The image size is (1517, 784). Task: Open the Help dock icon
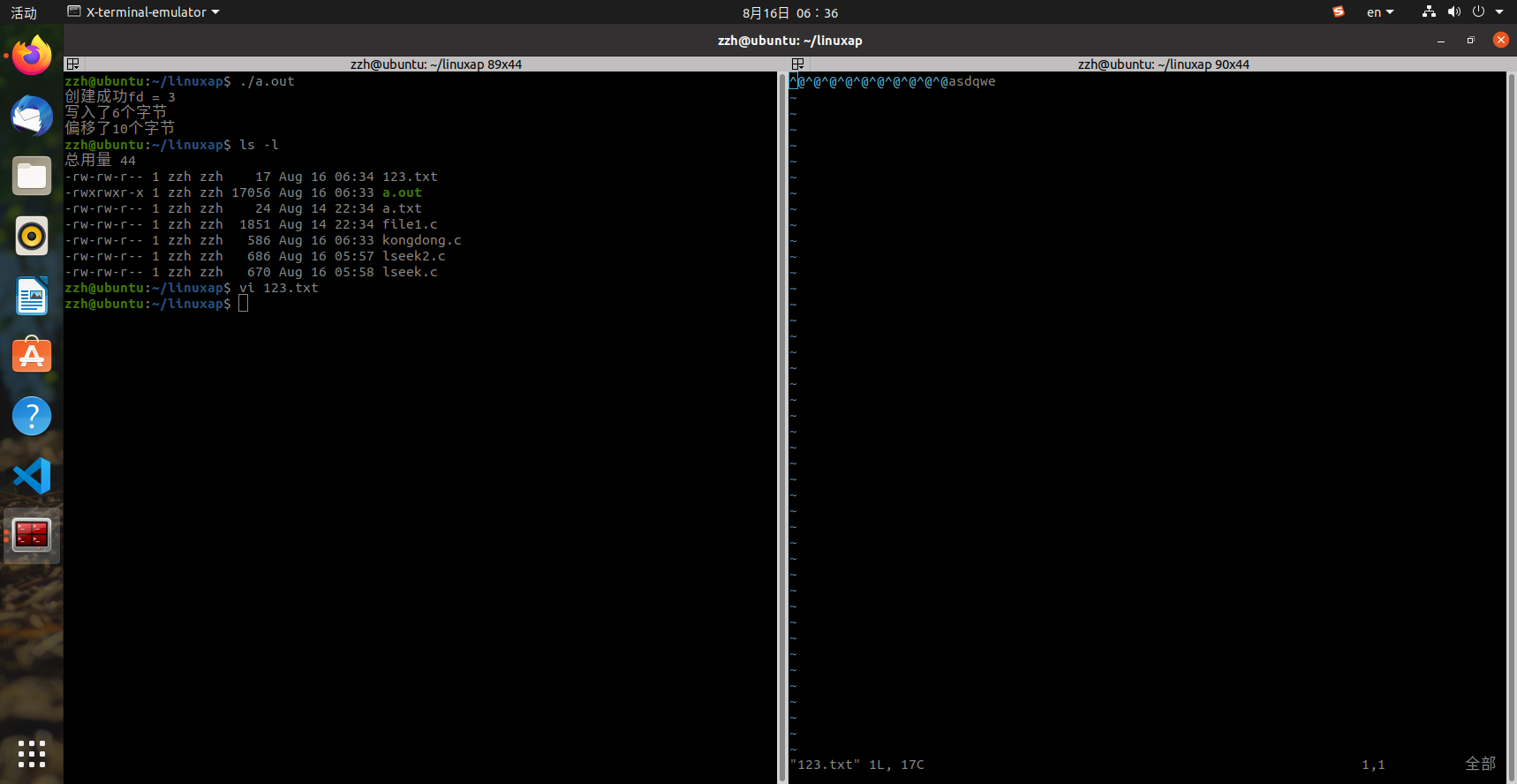[x=32, y=416]
